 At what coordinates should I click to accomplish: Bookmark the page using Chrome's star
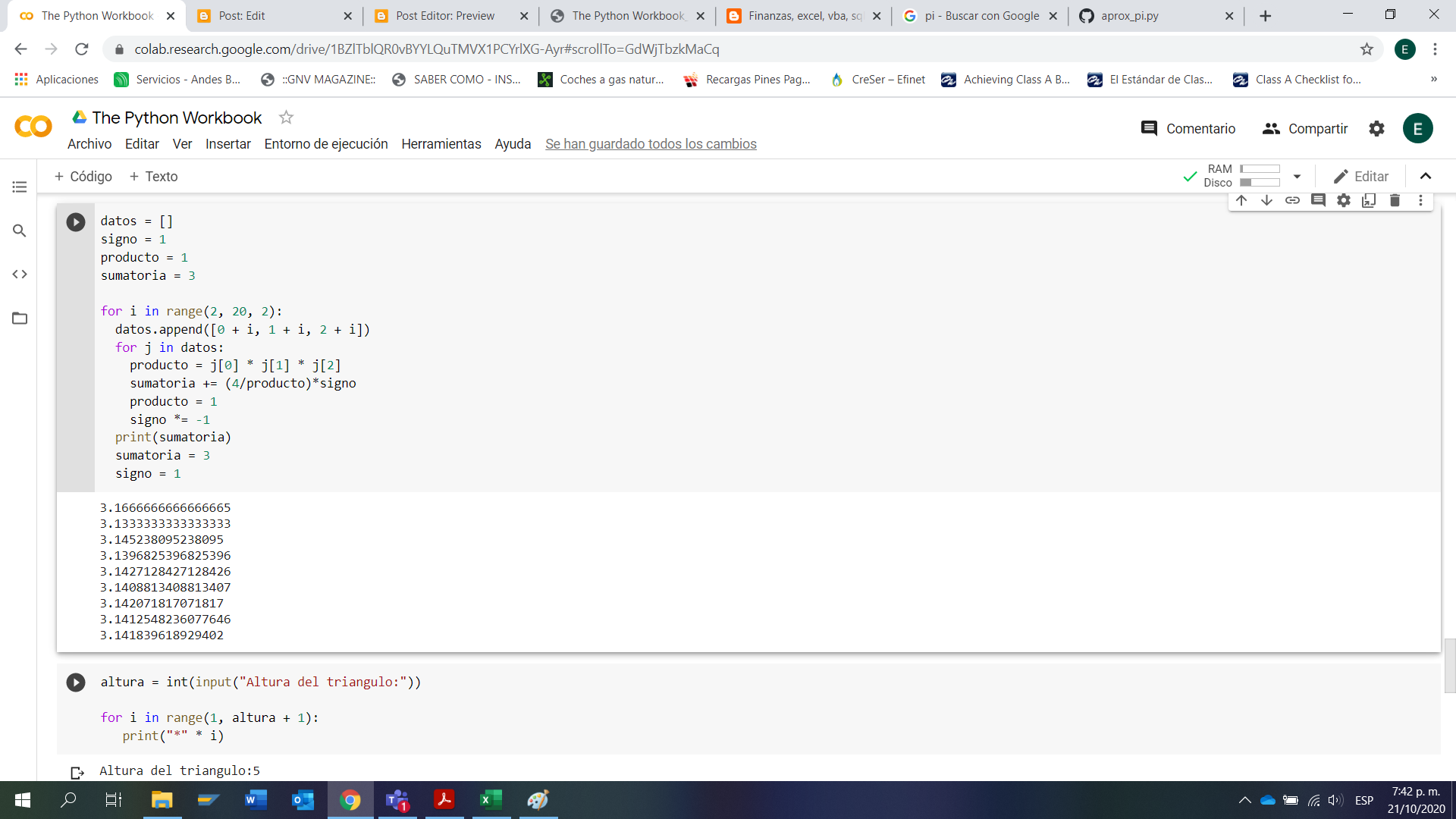click(1367, 49)
